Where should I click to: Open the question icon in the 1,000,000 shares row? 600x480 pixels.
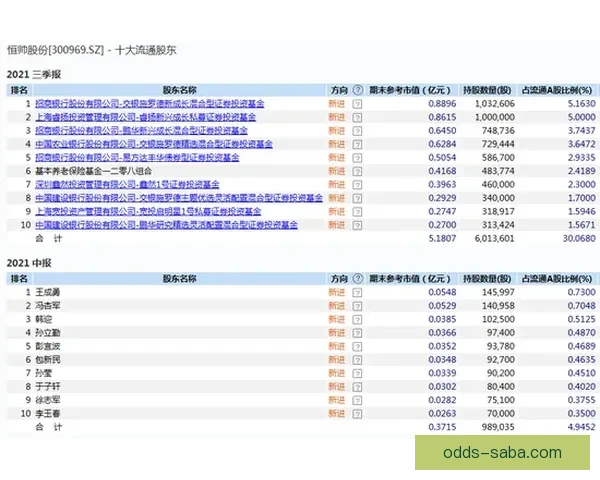357,118
